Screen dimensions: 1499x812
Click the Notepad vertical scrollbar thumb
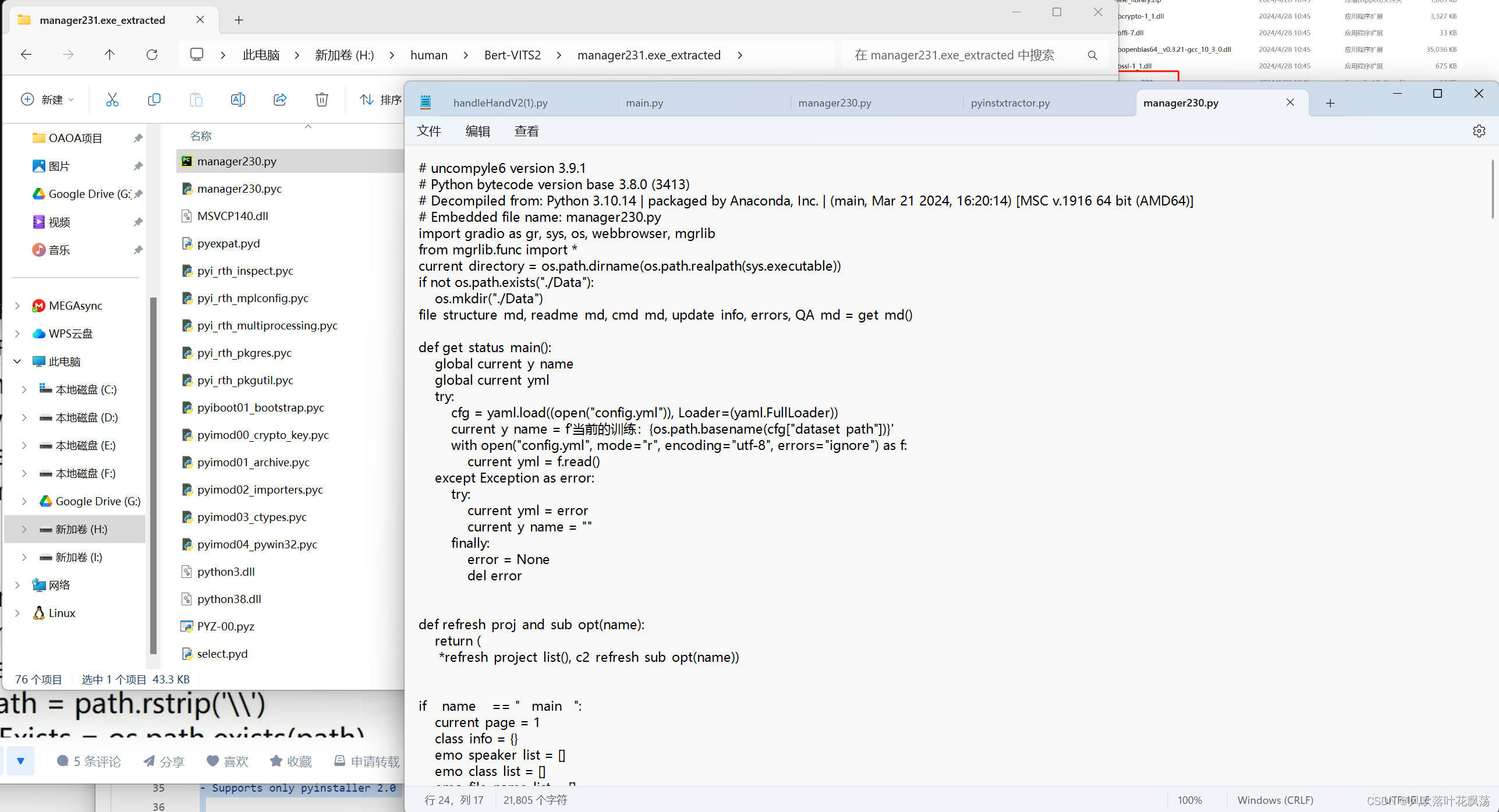[1492, 189]
